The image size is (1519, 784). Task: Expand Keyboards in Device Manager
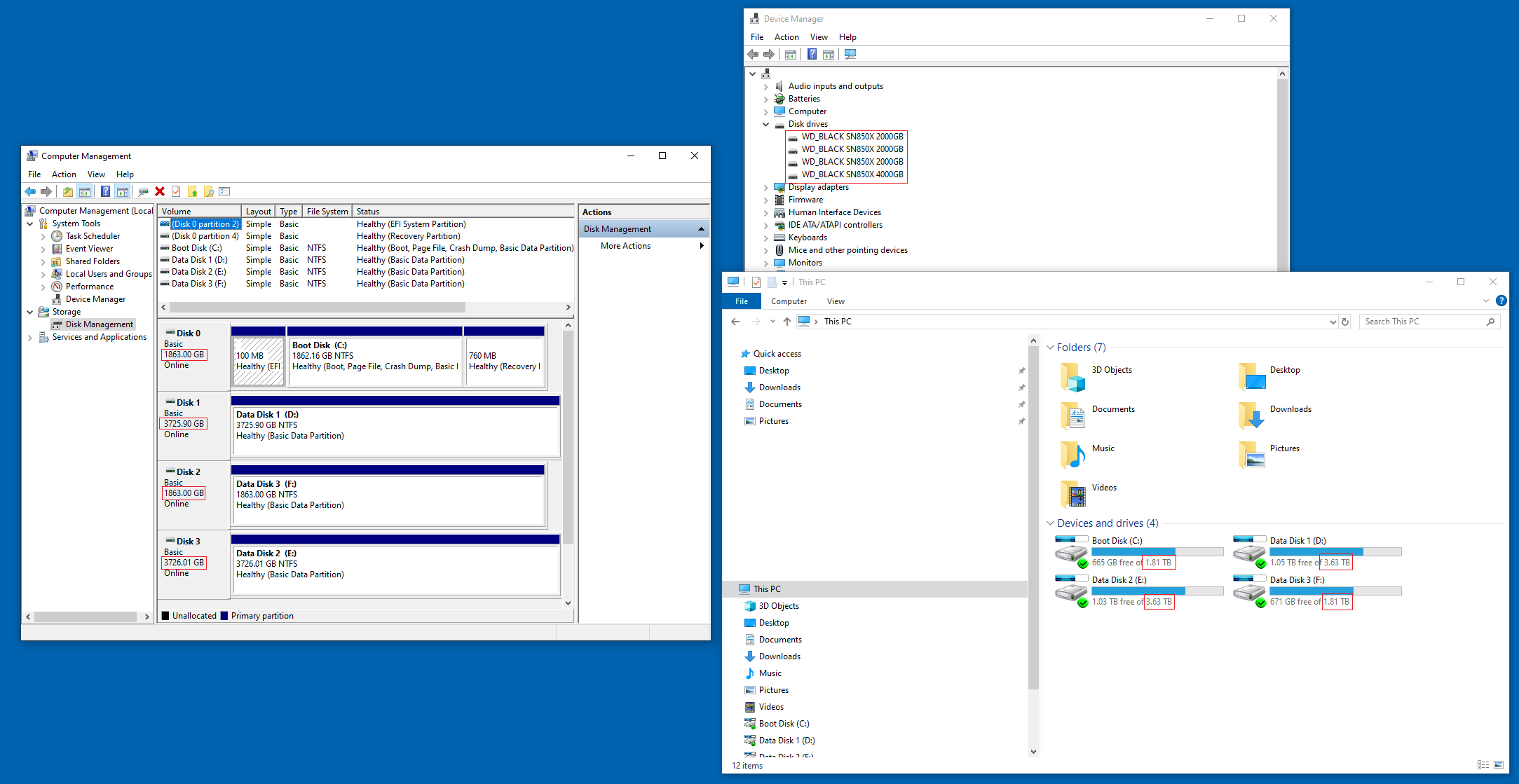click(x=765, y=238)
